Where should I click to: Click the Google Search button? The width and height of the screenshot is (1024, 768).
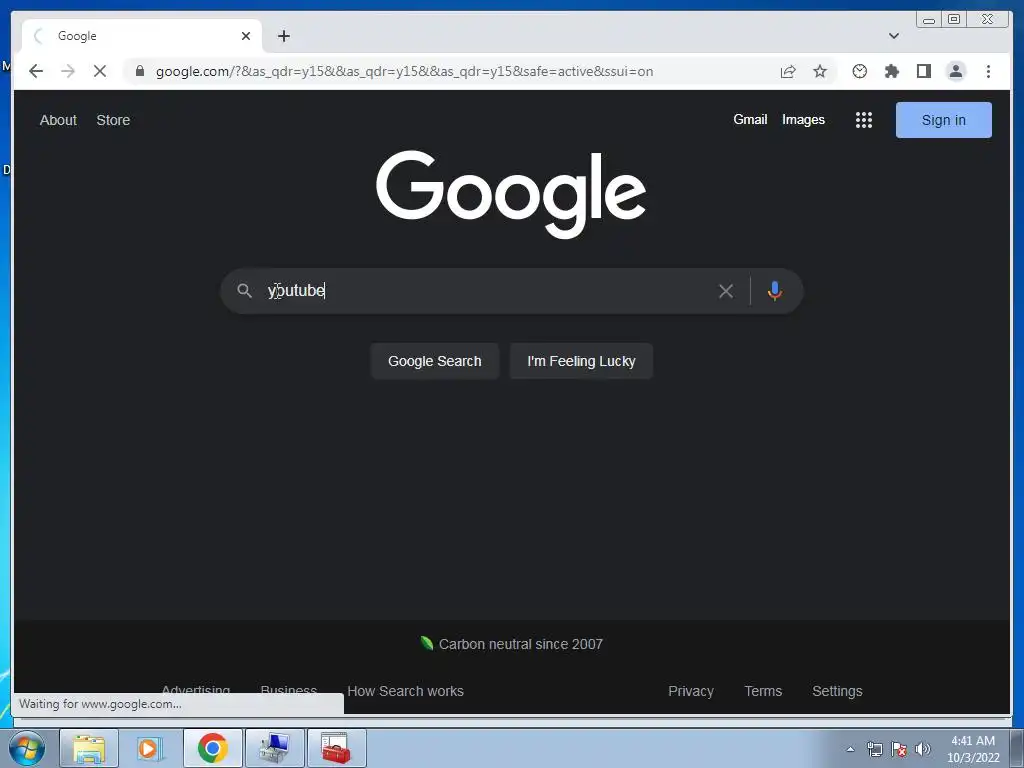(x=434, y=361)
